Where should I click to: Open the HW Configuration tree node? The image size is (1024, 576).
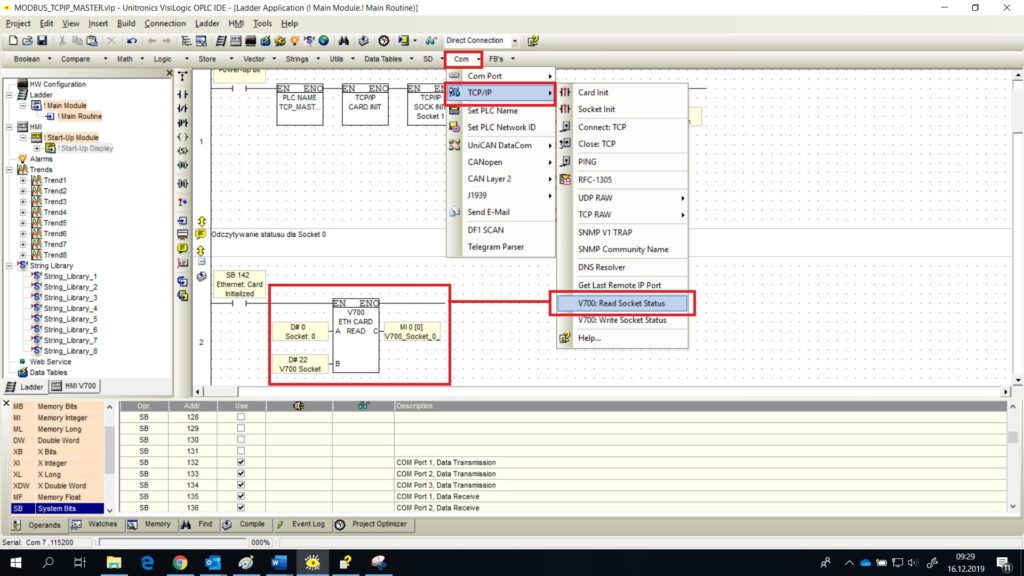pos(57,84)
